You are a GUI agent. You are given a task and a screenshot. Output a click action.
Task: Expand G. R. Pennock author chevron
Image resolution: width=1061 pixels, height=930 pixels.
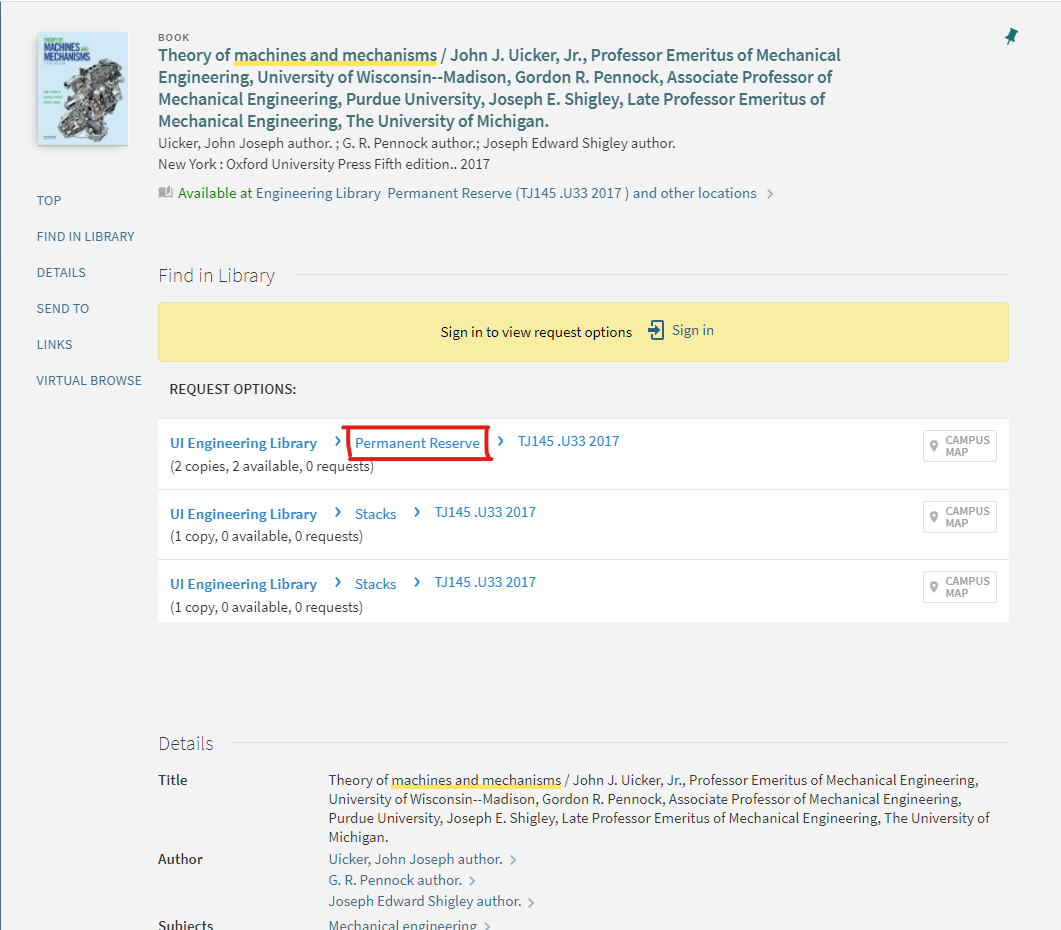[x=472, y=881]
